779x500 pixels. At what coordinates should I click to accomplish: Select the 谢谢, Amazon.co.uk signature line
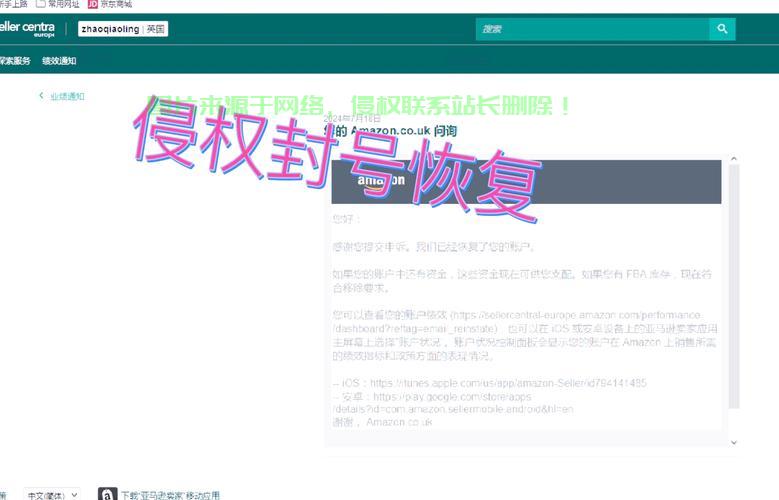tap(383, 422)
